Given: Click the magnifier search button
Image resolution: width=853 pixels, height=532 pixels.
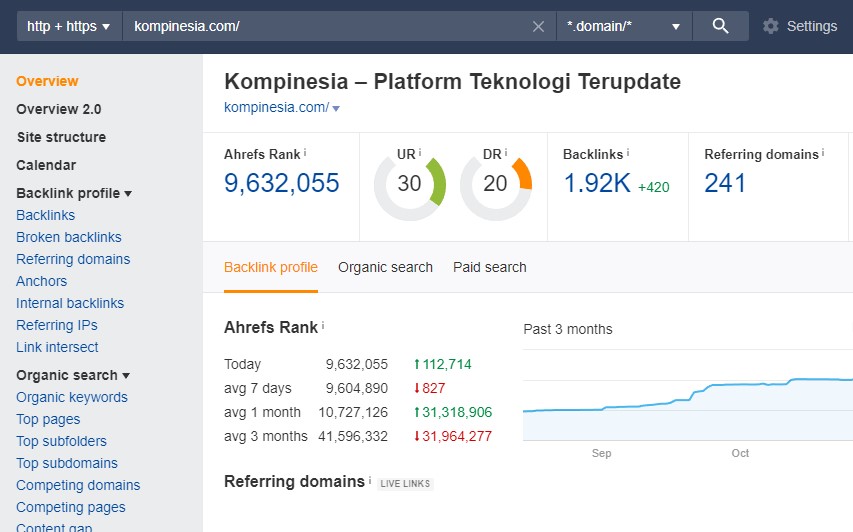Looking at the screenshot, I should 720,26.
